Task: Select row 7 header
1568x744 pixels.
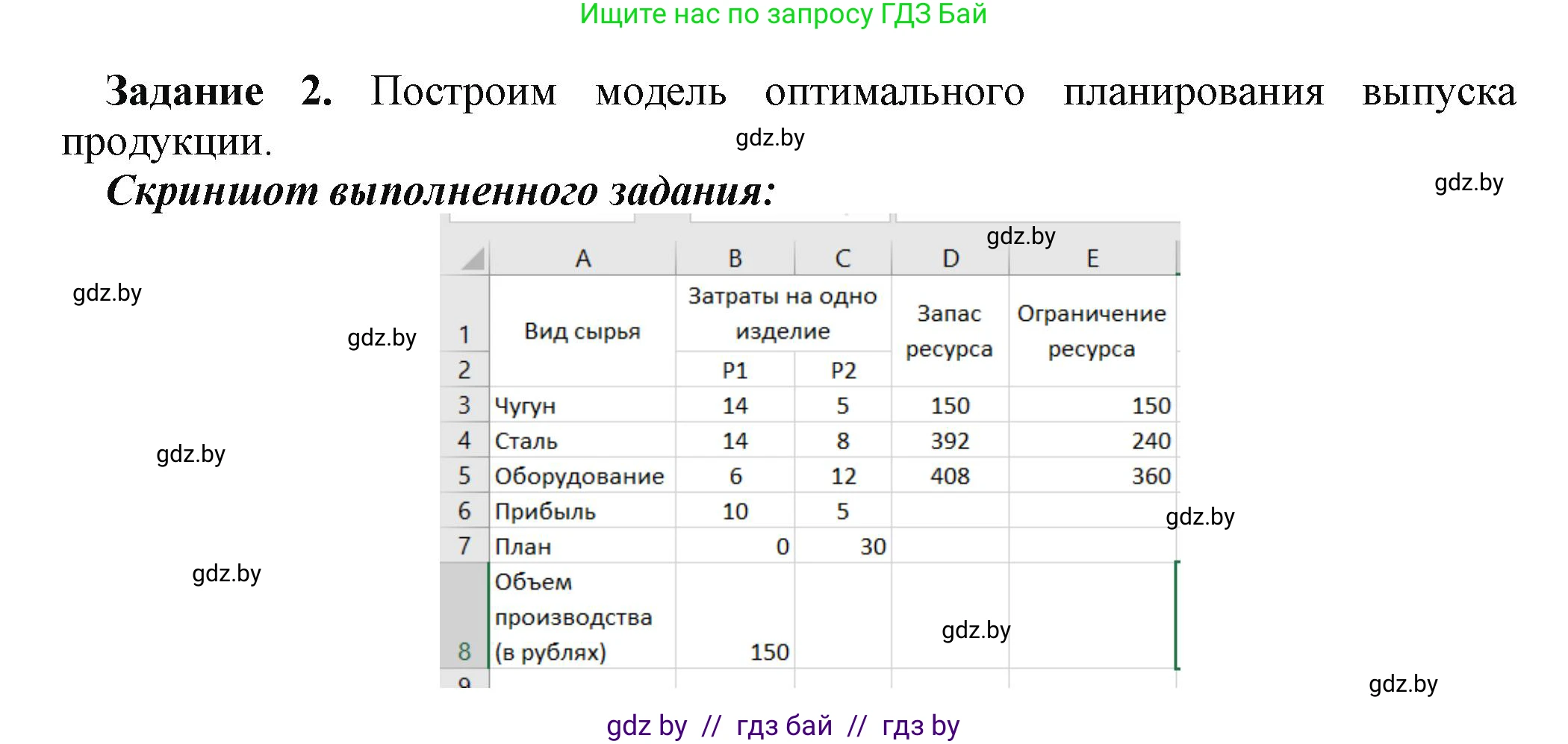Action: click(x=464, y=546)
